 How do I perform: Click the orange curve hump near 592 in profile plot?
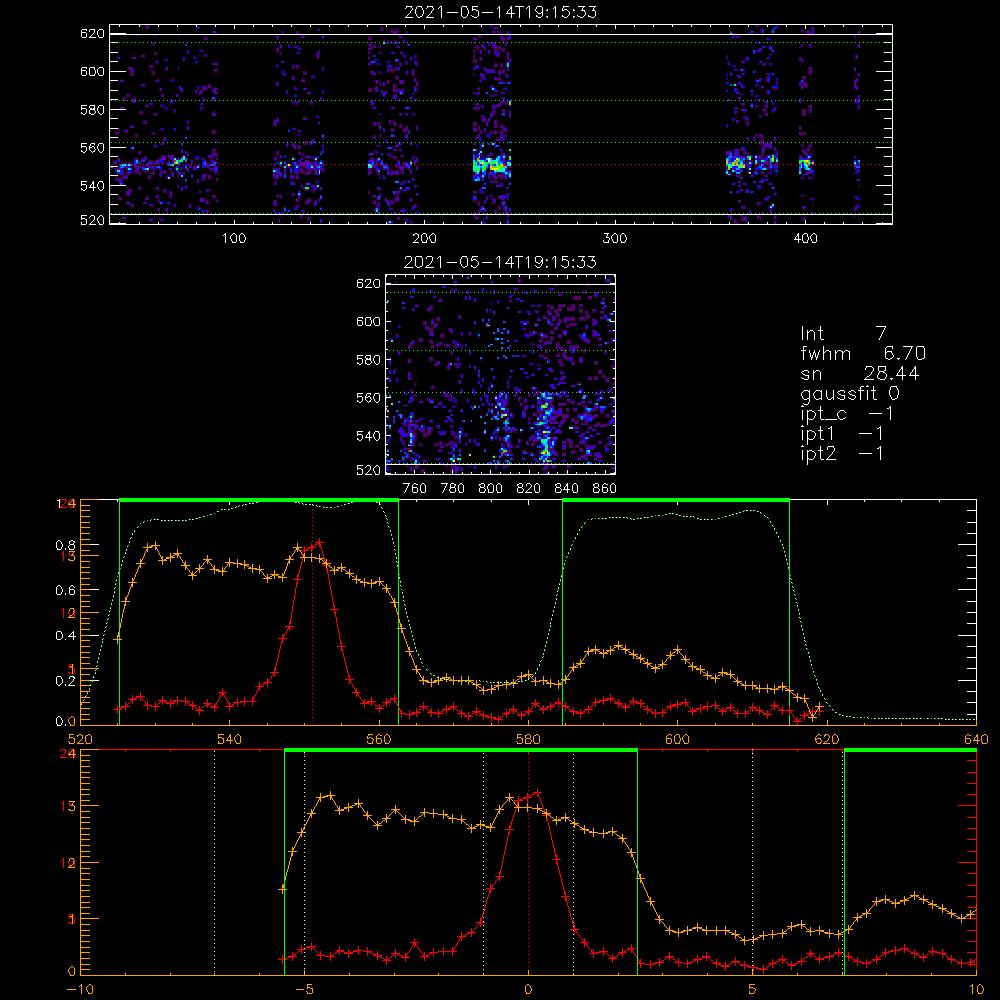pyautogui.click(x=617, y=647)
